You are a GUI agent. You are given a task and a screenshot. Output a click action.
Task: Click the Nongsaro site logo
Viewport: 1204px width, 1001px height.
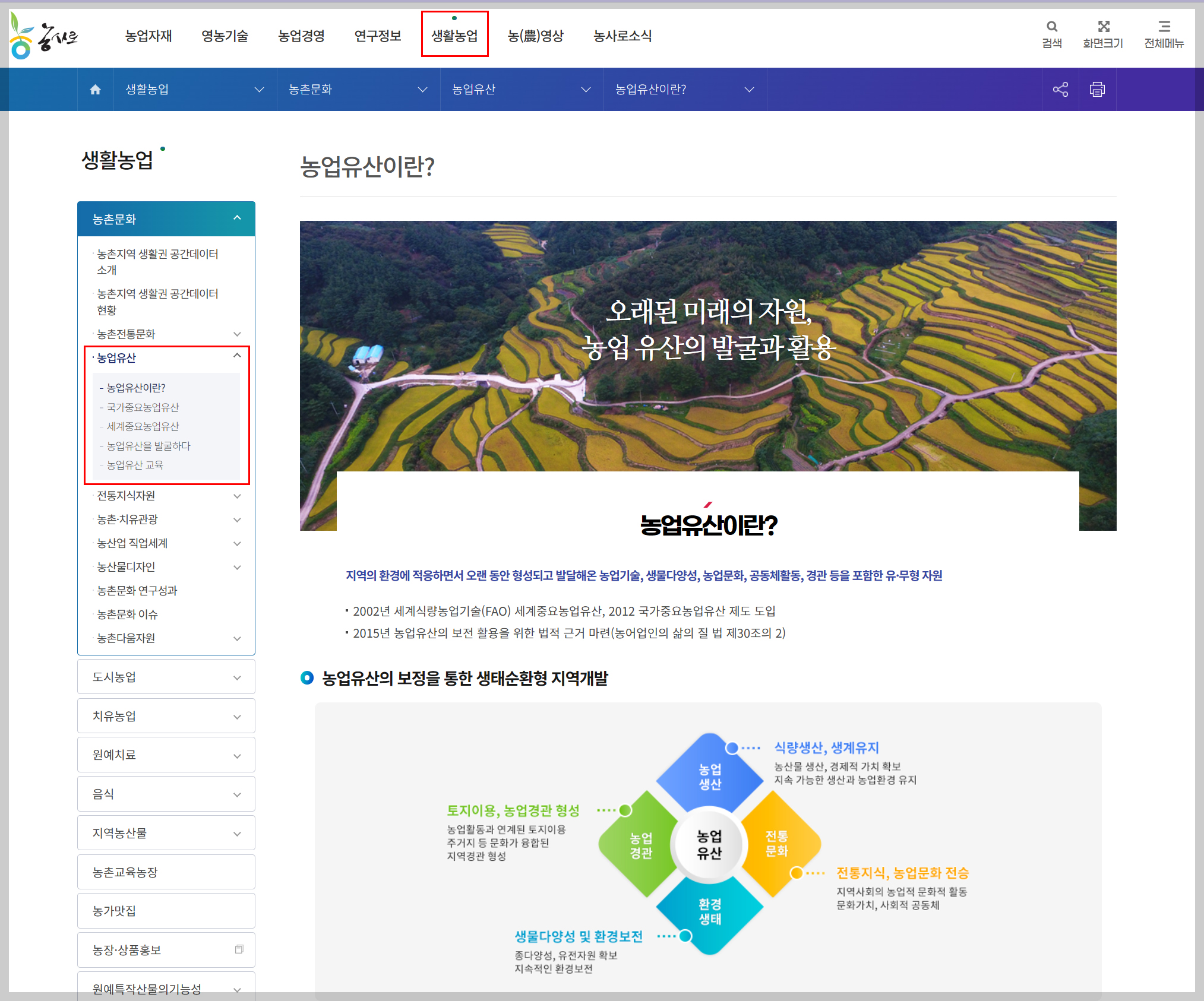point(44,36)
